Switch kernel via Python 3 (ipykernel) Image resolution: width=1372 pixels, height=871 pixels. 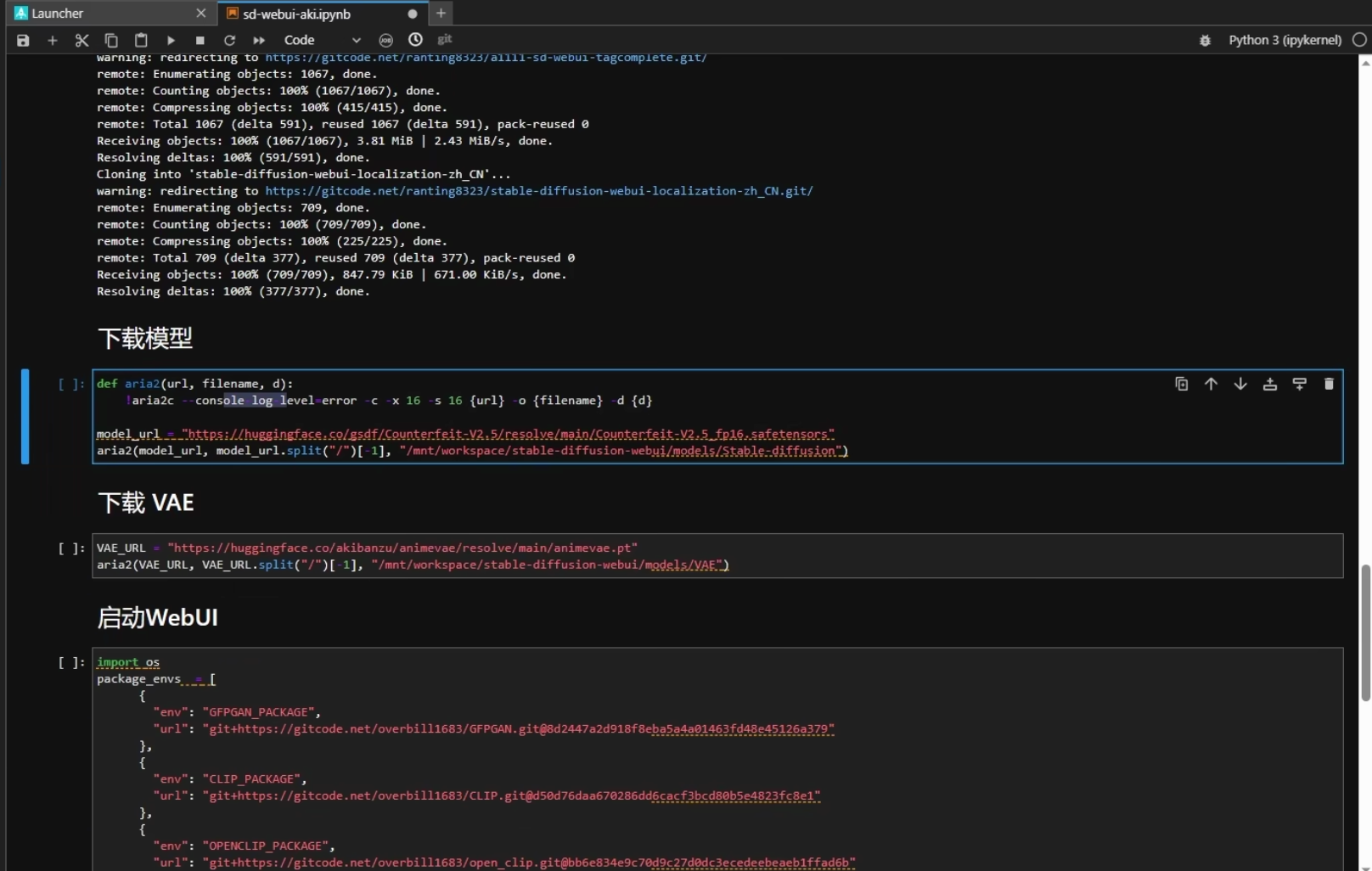(x=1285, y=40)
